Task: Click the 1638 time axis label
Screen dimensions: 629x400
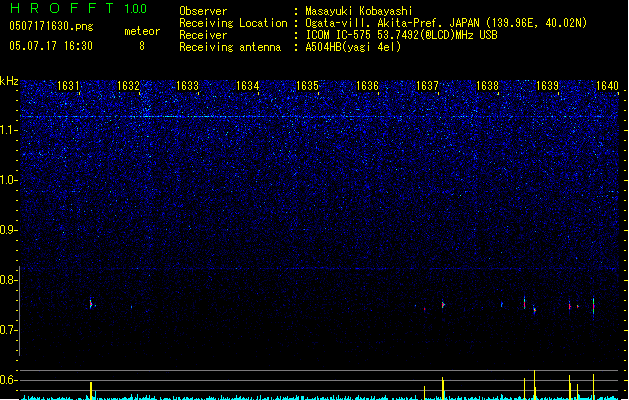Action: (x=487, y=86)
